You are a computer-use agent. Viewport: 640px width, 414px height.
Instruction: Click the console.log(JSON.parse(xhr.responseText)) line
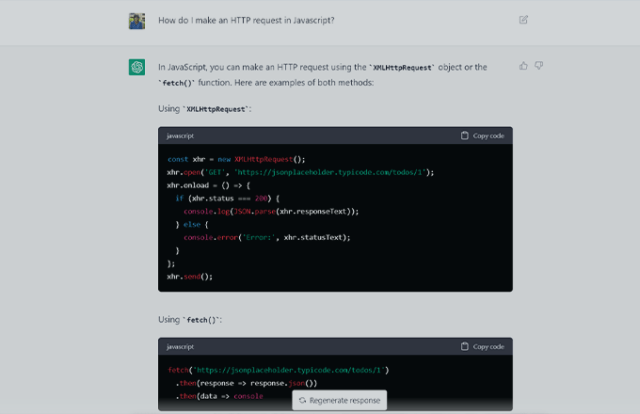[x=271, y=211]
